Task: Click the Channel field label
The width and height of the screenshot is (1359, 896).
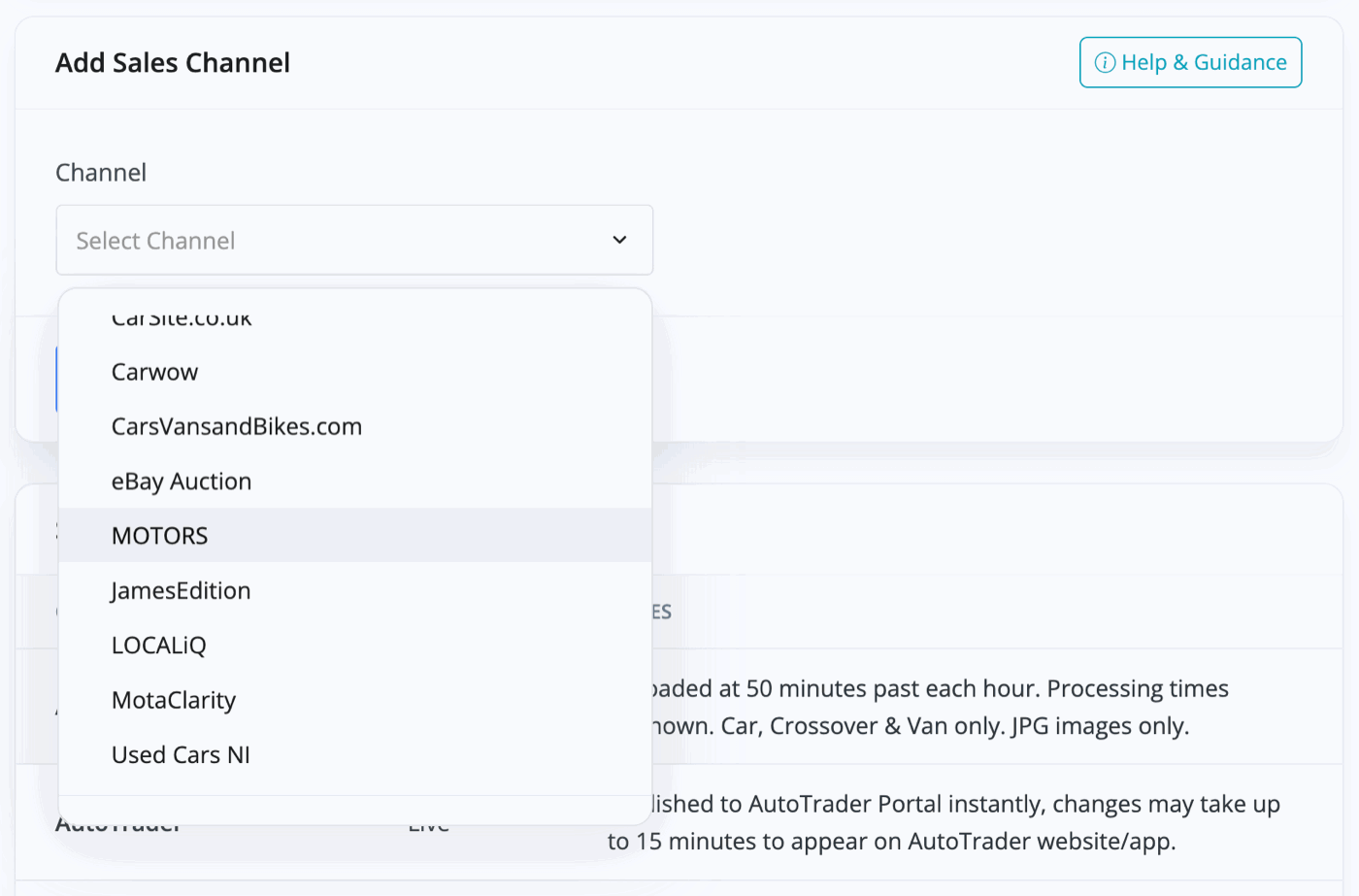Action: (101, 173)
